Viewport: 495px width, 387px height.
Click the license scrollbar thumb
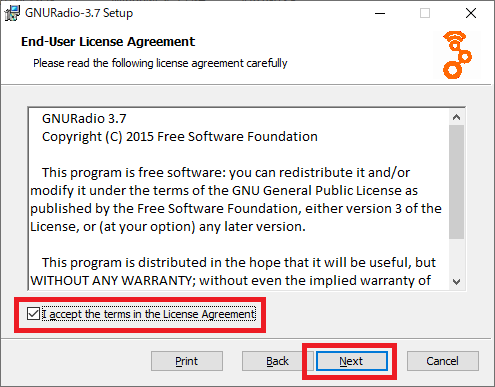456,182
